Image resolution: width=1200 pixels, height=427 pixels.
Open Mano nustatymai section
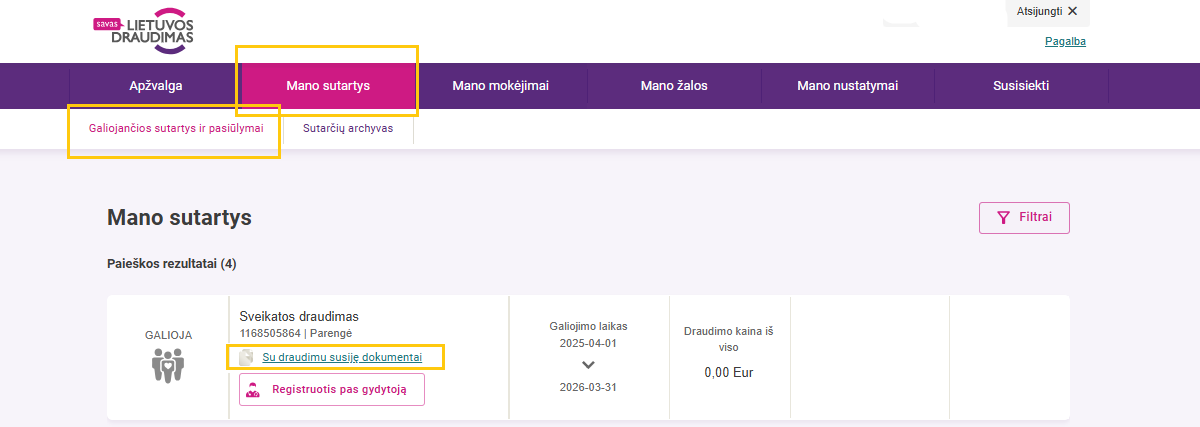click(848, 86)
